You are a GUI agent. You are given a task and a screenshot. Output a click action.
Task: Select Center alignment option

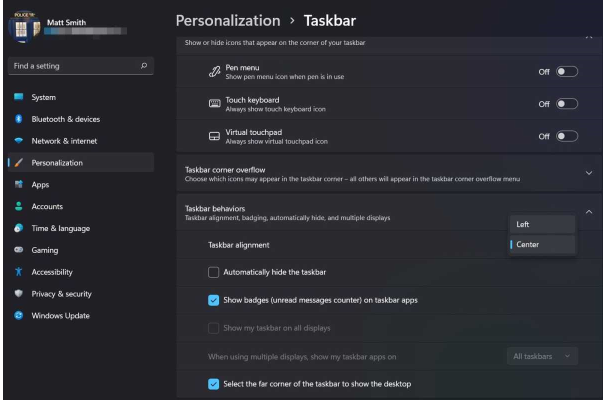tap(541, 245)
